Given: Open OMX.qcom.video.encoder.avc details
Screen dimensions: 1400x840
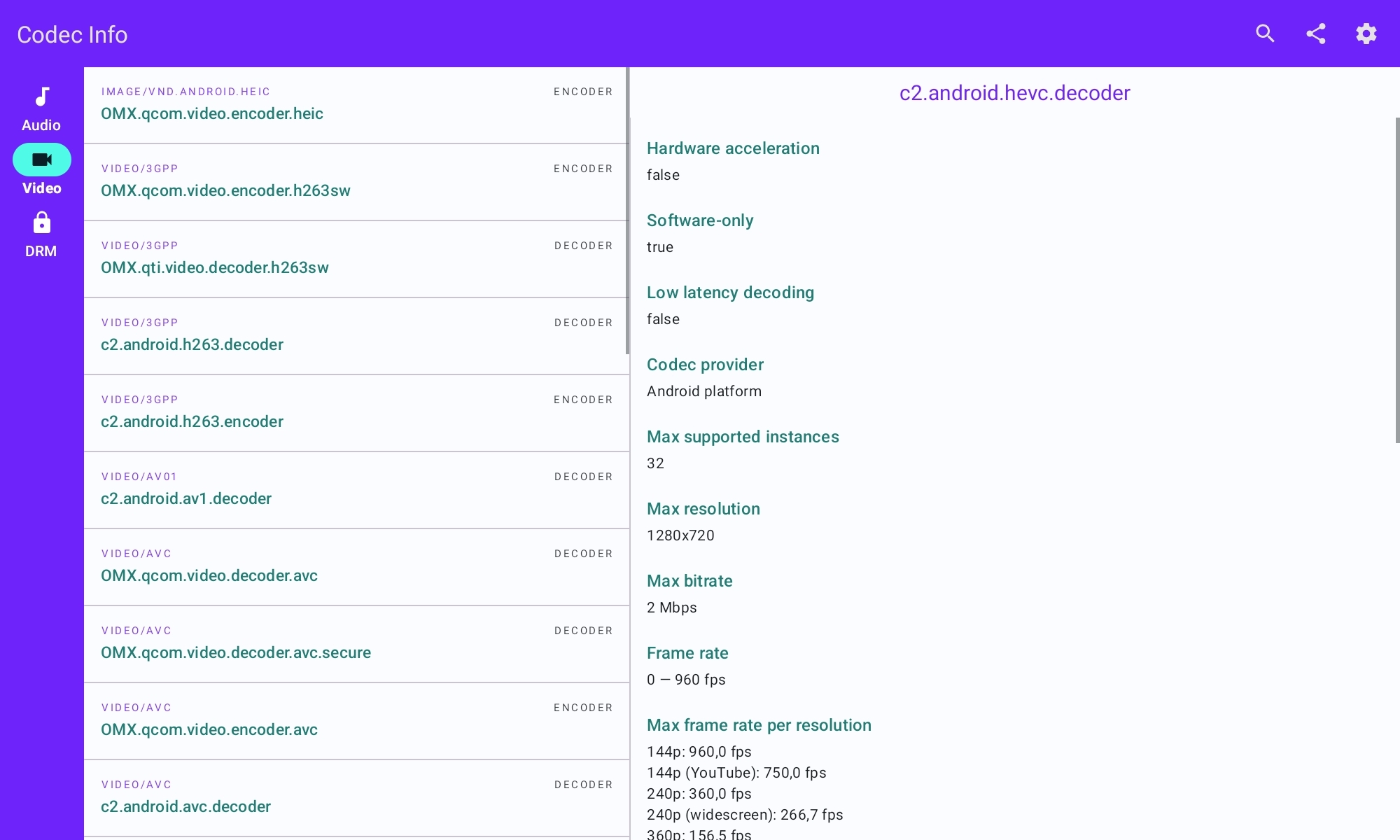Looking at the screenshot, I should [356, 721].
